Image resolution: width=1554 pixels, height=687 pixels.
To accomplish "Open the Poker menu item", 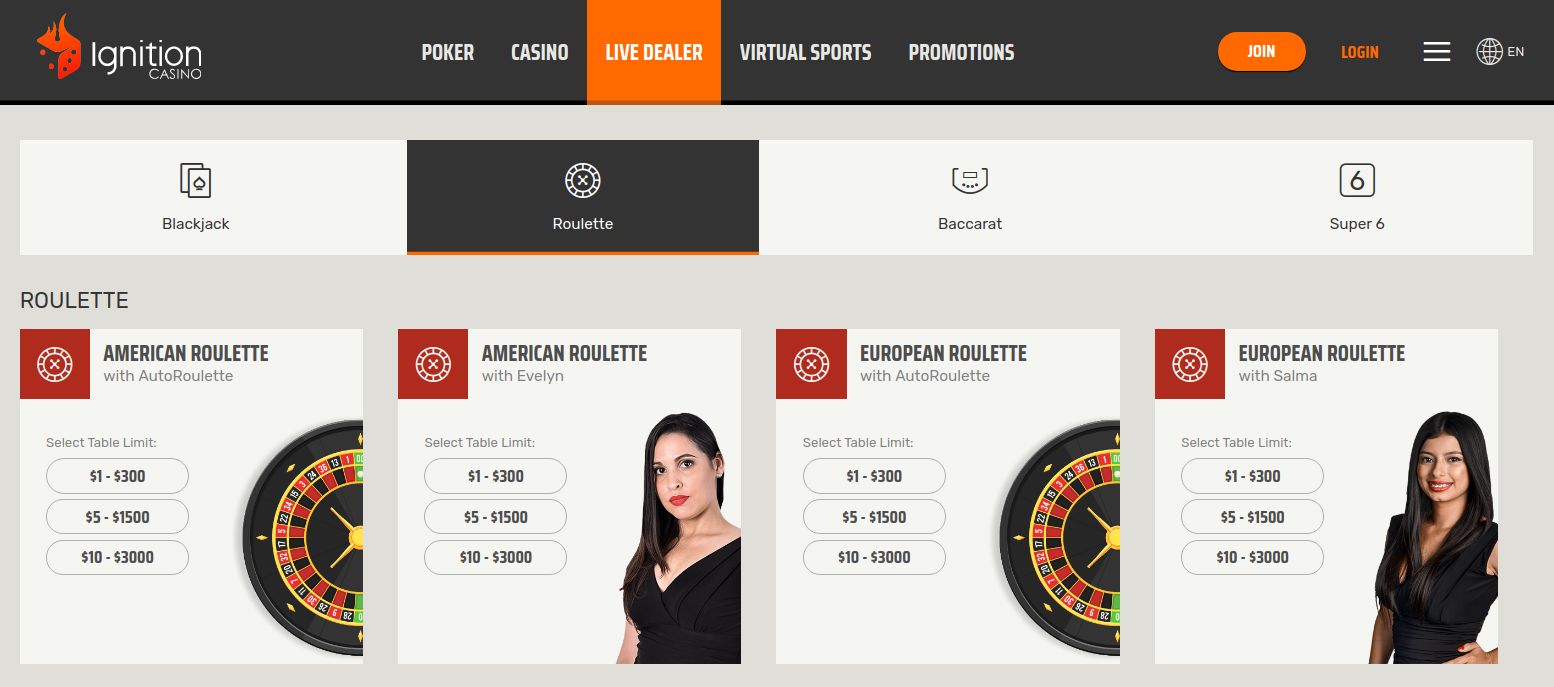I will pyautogui.click(x=448, y=52).
